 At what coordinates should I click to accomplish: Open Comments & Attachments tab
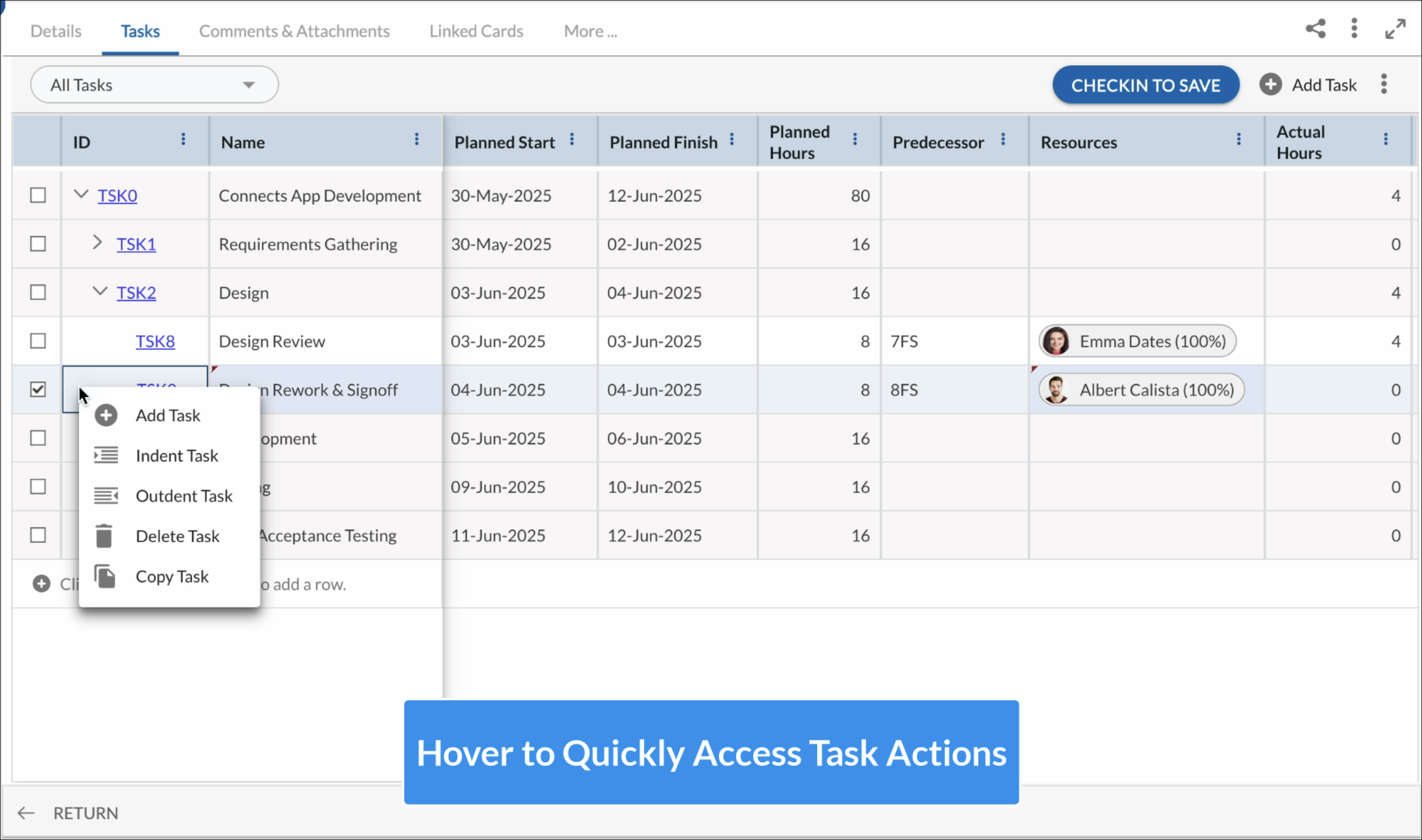click(295, 31)
